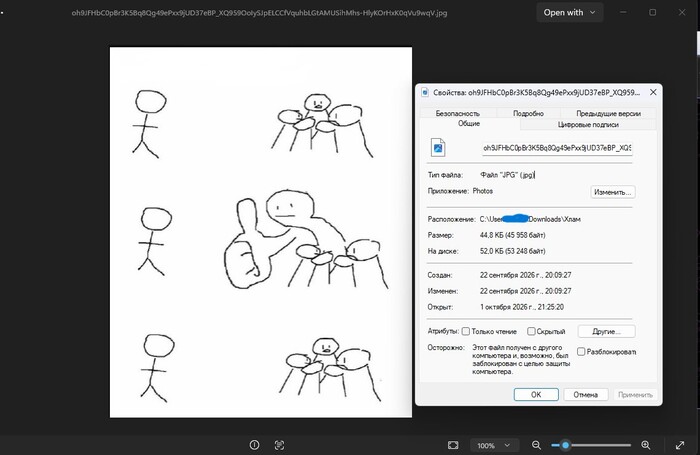Click the Отмена button

tap(585, 395)
